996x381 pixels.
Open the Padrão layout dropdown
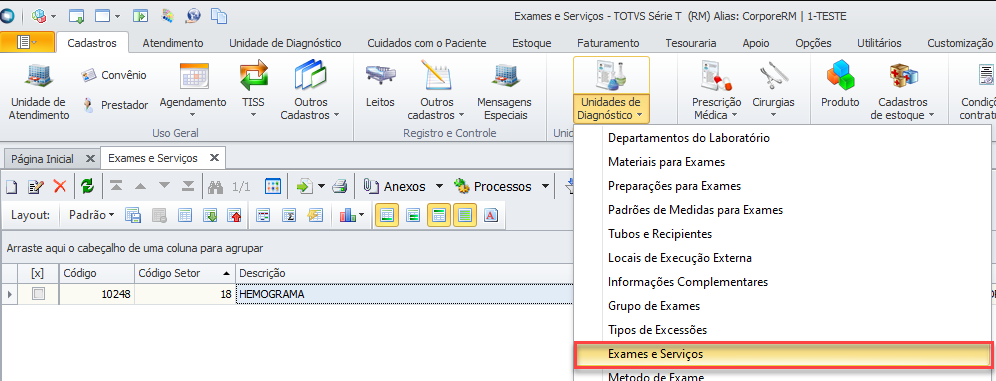(x=91, y=215)
